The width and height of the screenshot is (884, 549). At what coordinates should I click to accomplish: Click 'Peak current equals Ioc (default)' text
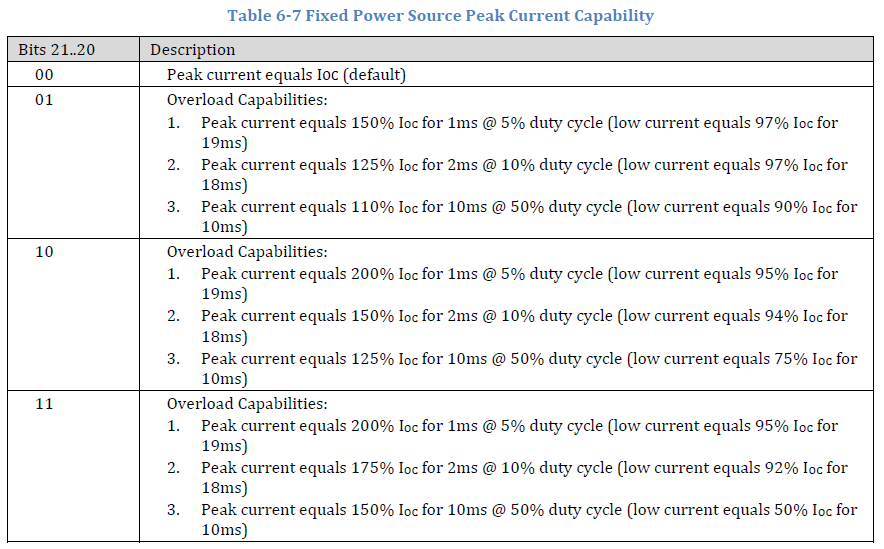coord(286,75)
